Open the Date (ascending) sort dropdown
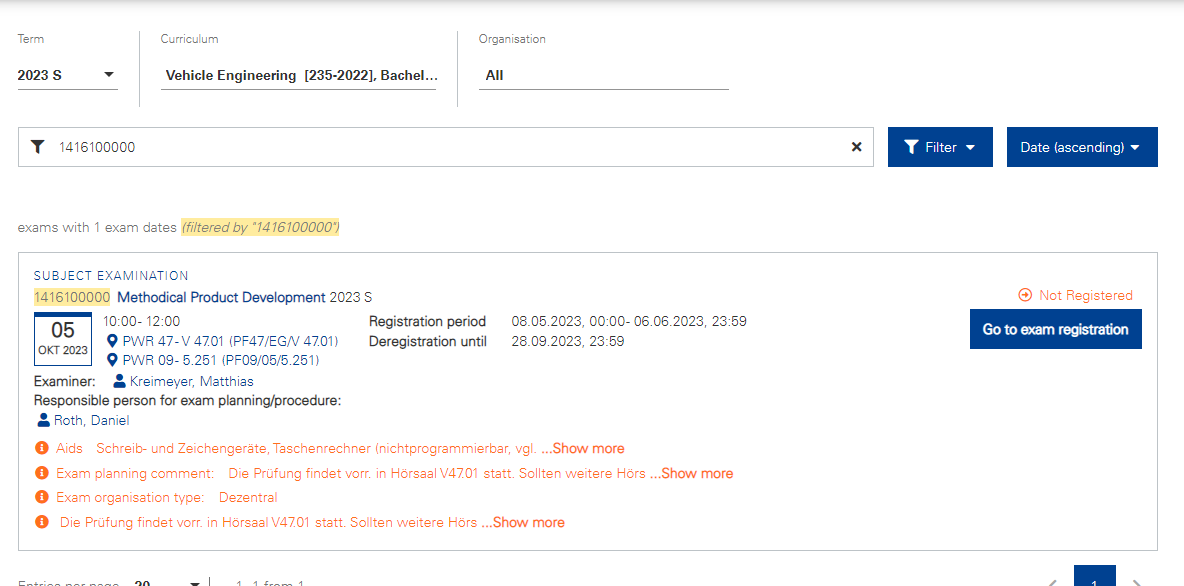 [x=1082, y=147]
